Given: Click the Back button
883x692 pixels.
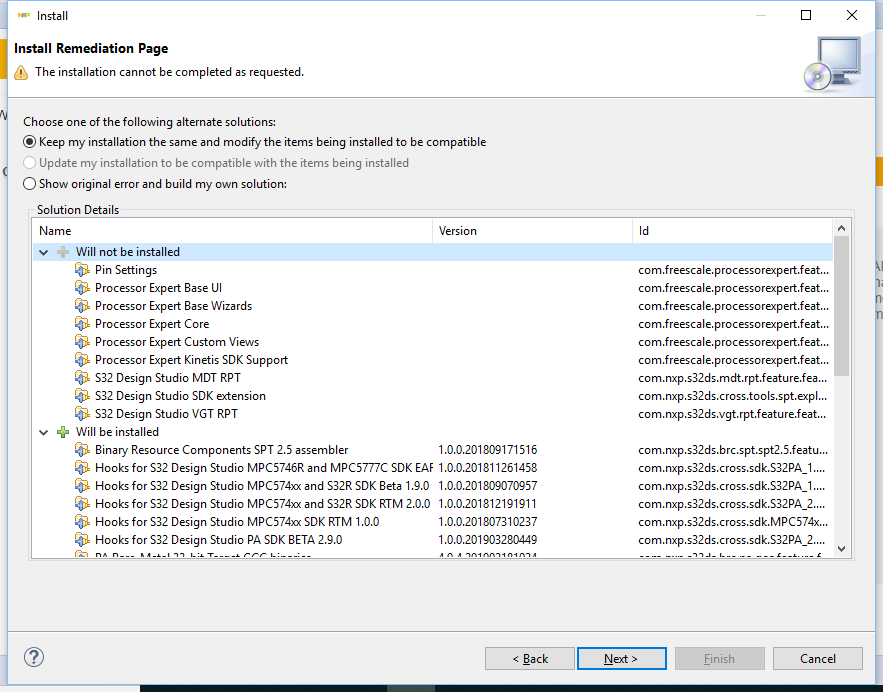Looking at the screenshot, I should pyautogui.click(x=530, y=659).
